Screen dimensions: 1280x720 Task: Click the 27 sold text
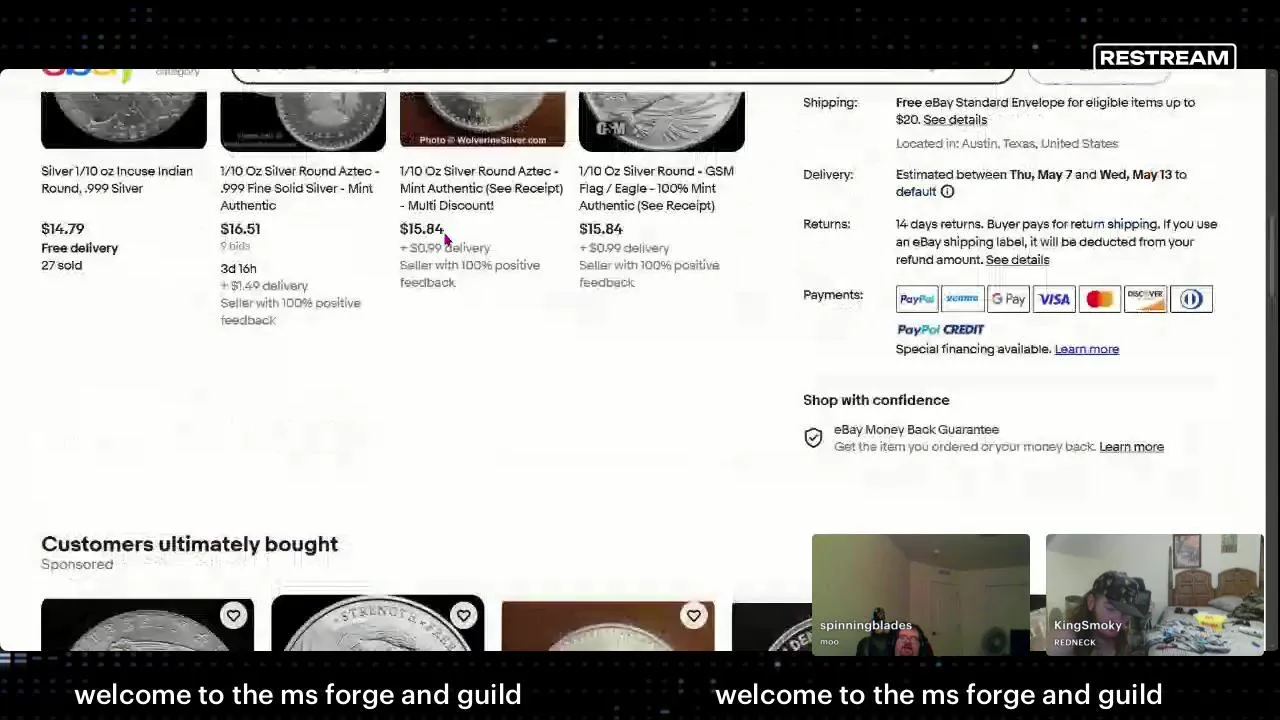pos(62,266)
